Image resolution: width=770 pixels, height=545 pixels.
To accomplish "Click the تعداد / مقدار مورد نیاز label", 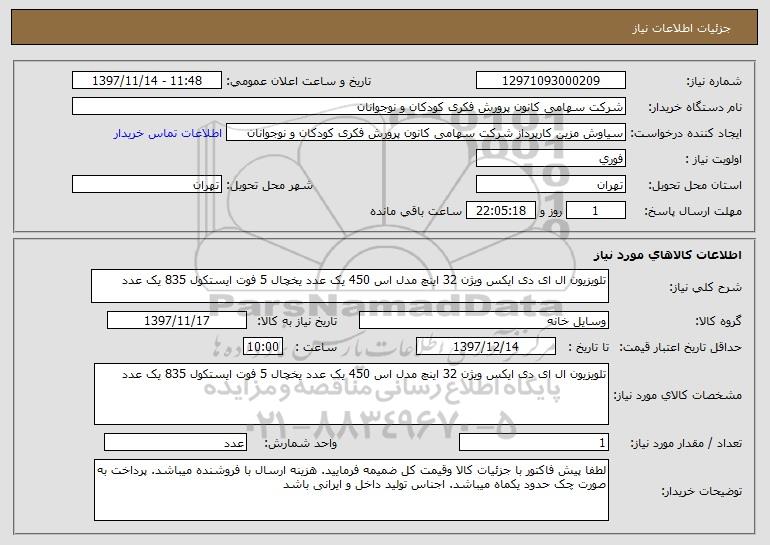I will [686, 443].
